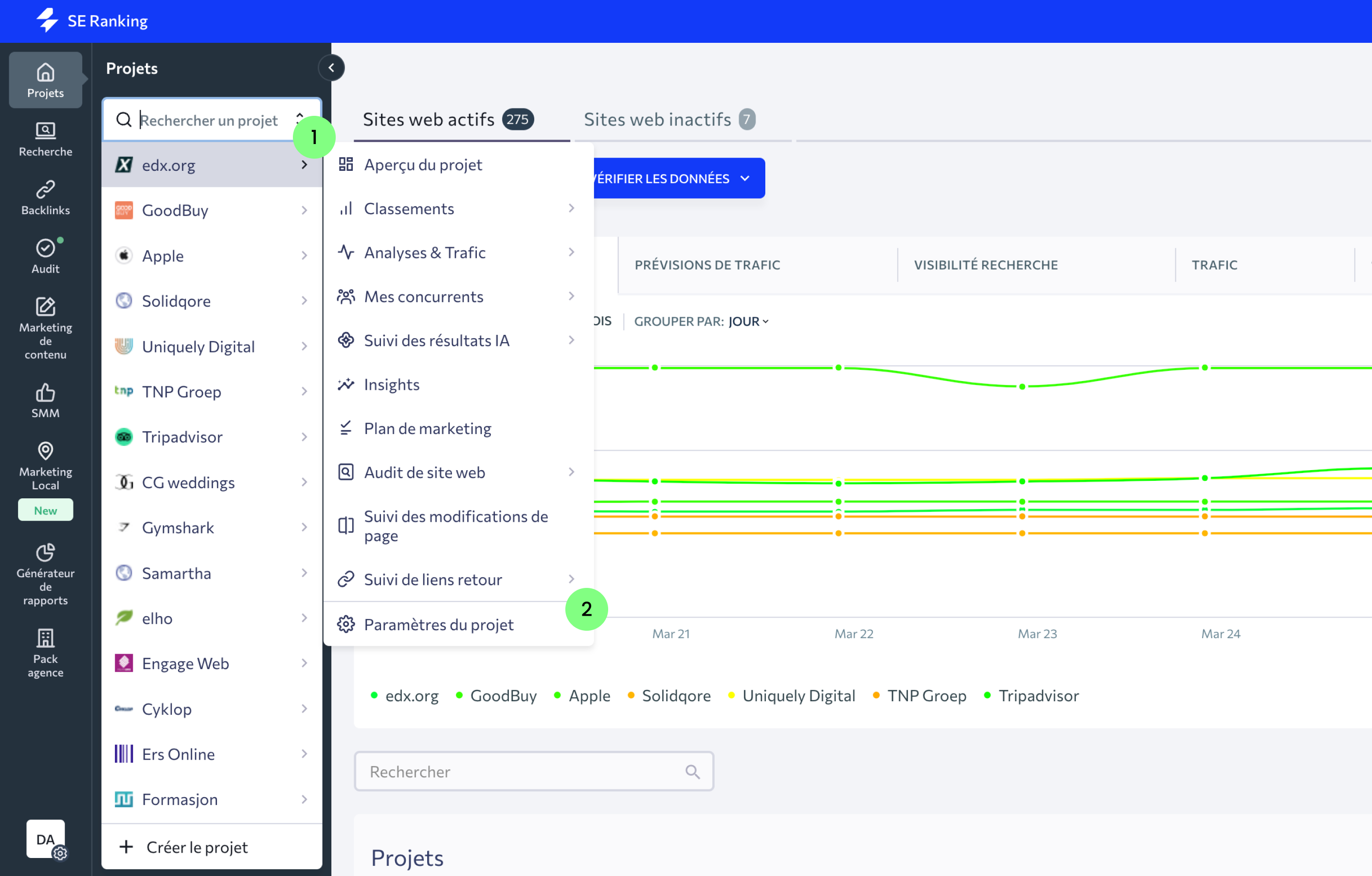
Task: Expand the Classements submenu arrow
Action: (572, 208)
